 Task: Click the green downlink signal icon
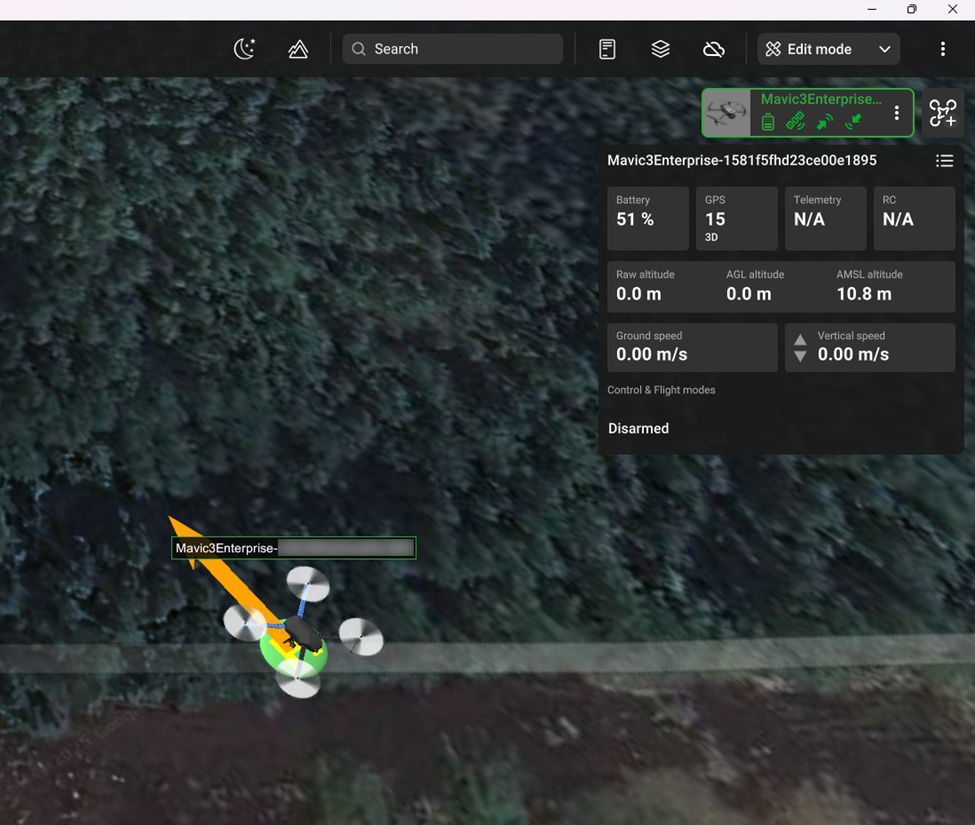(x=854, y=122)
